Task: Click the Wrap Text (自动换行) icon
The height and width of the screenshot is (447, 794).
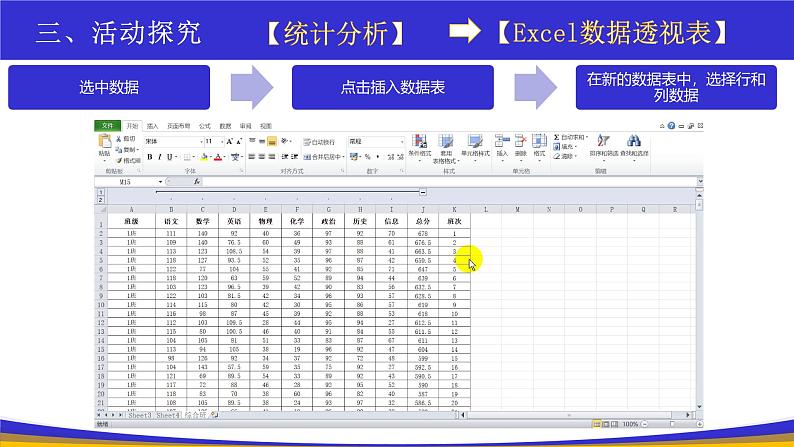Action: [307, 142]
